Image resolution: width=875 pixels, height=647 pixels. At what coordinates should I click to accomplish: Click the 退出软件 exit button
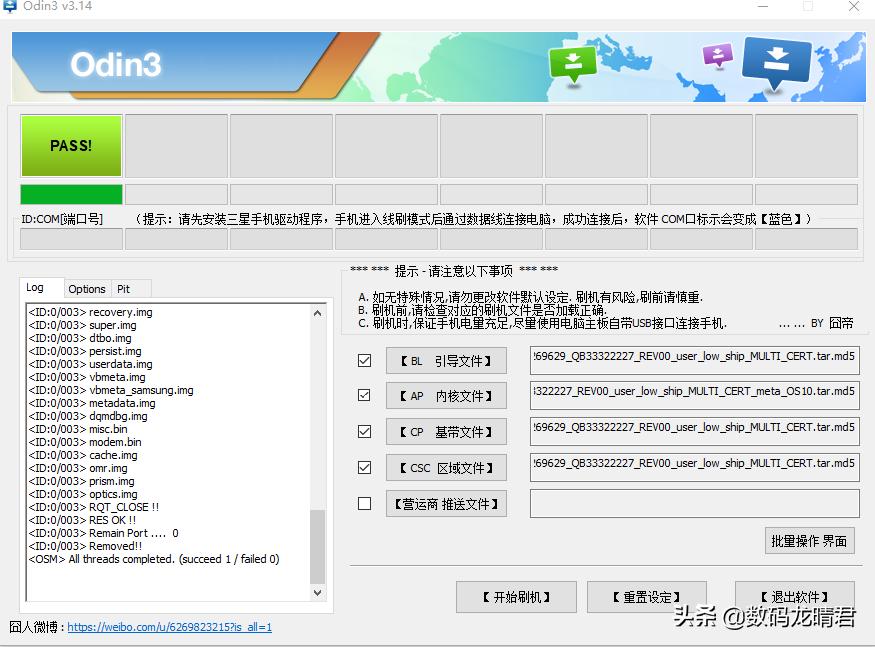click(x=795, y=597)
